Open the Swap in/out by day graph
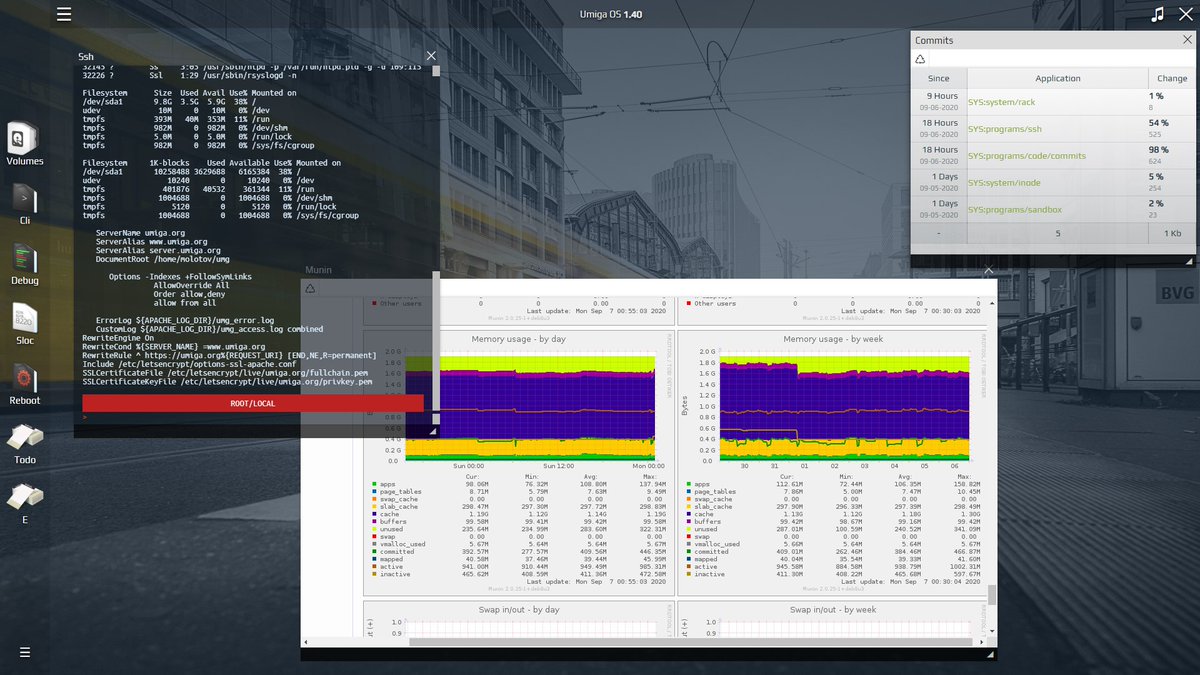 click(x=517, y=618)
